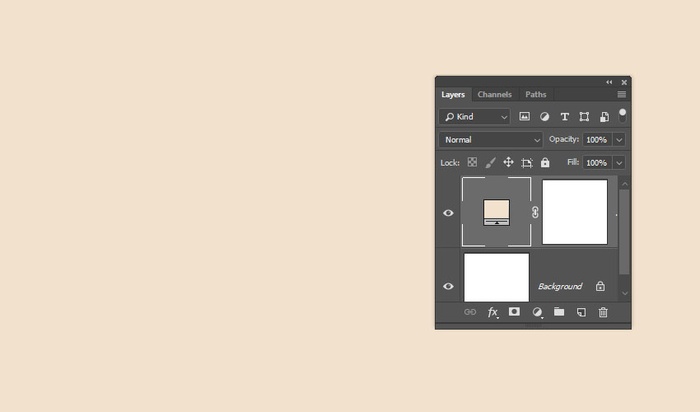Click the Background layer lock icon

coord(600,286)
